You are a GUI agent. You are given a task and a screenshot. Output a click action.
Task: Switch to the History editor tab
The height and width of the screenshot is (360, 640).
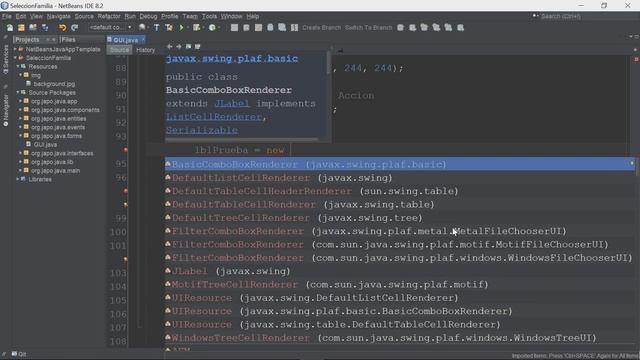(x=145, y=50)
